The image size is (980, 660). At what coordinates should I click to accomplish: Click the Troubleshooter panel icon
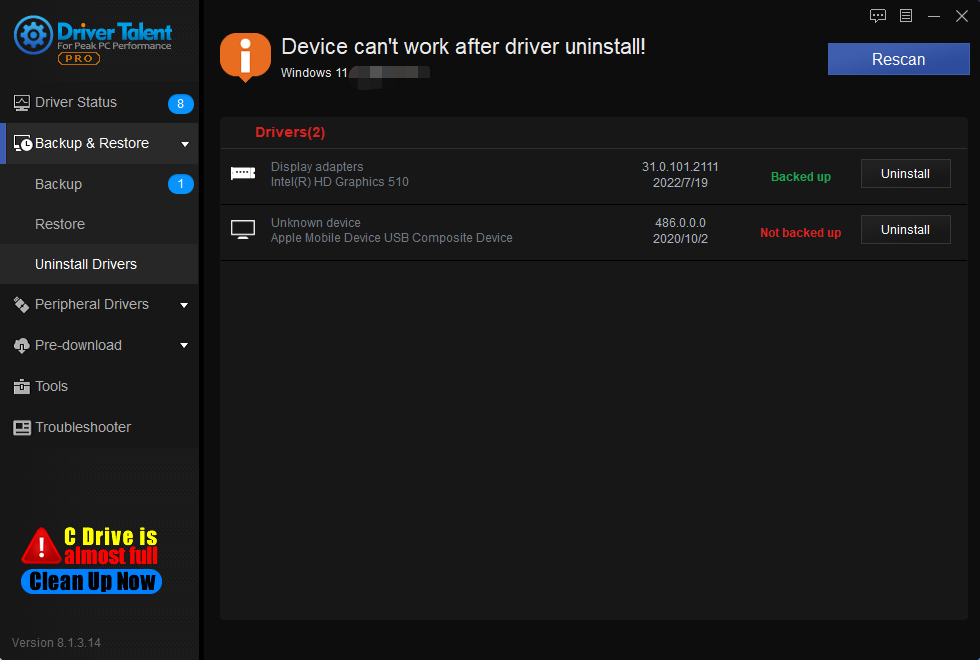click(x=22, y=428)
